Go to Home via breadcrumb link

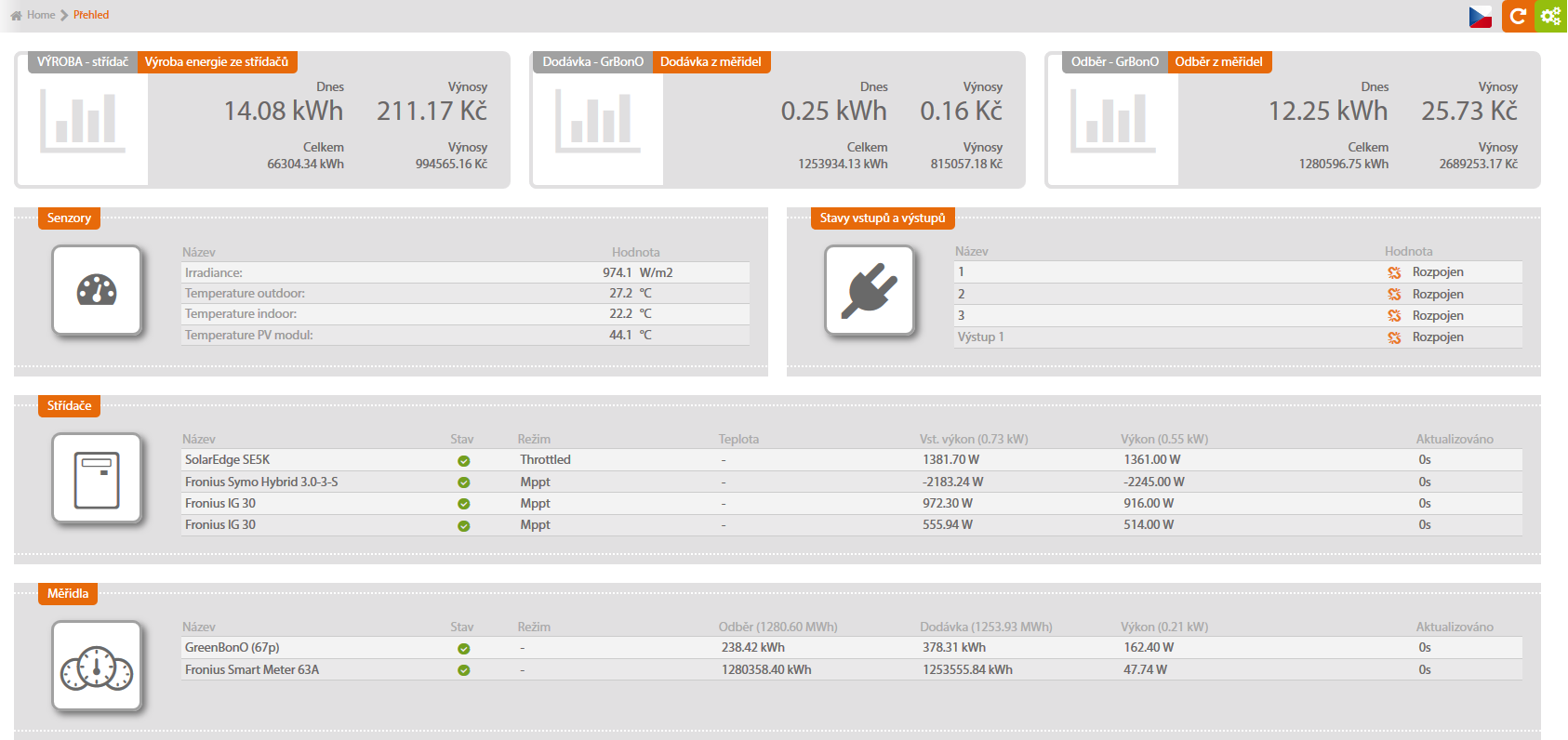[x=41, y=15]
